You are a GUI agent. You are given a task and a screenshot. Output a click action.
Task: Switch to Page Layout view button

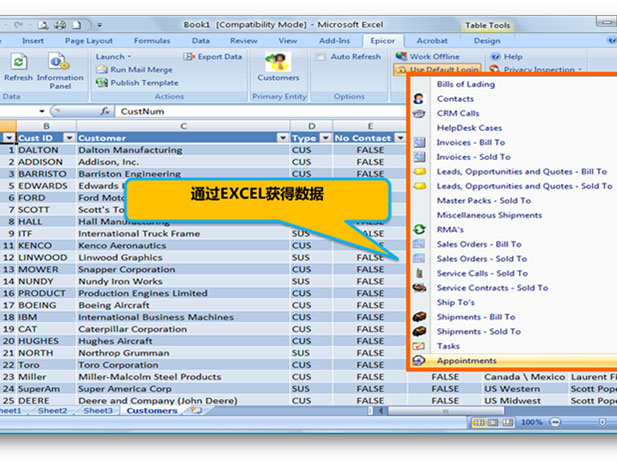pos(493,422)
